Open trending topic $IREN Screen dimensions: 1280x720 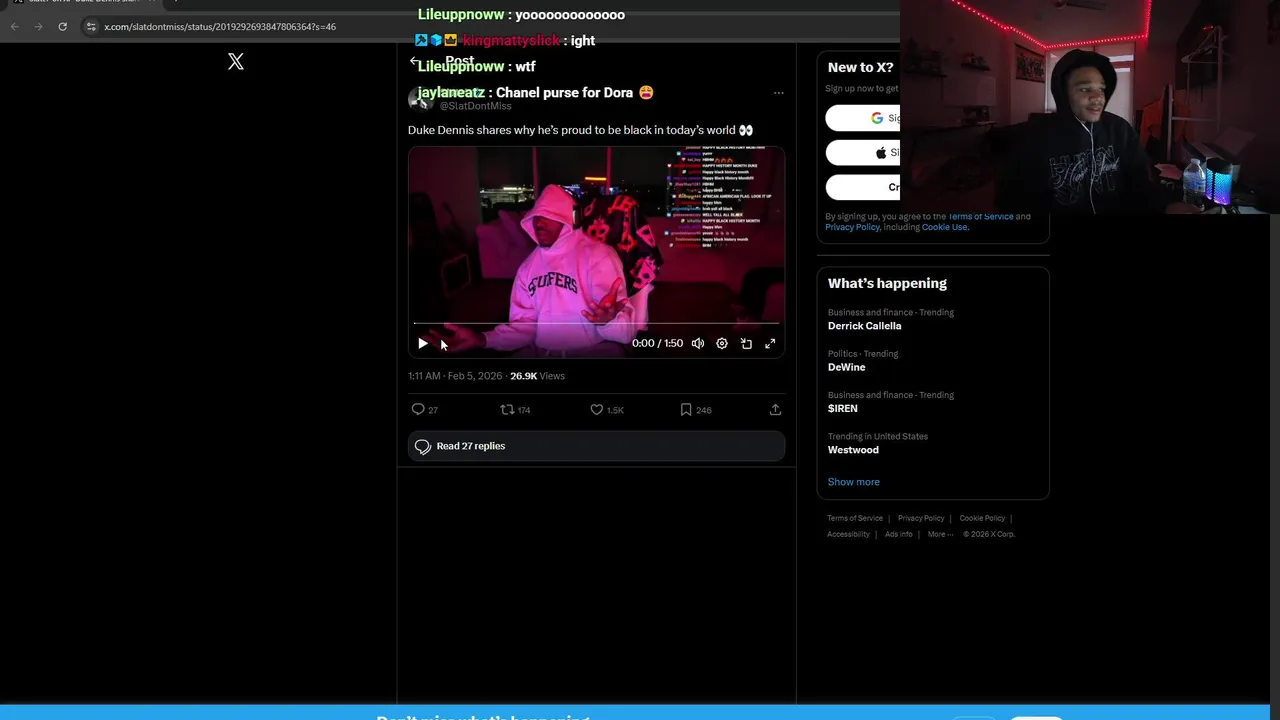tap(843, 408)
